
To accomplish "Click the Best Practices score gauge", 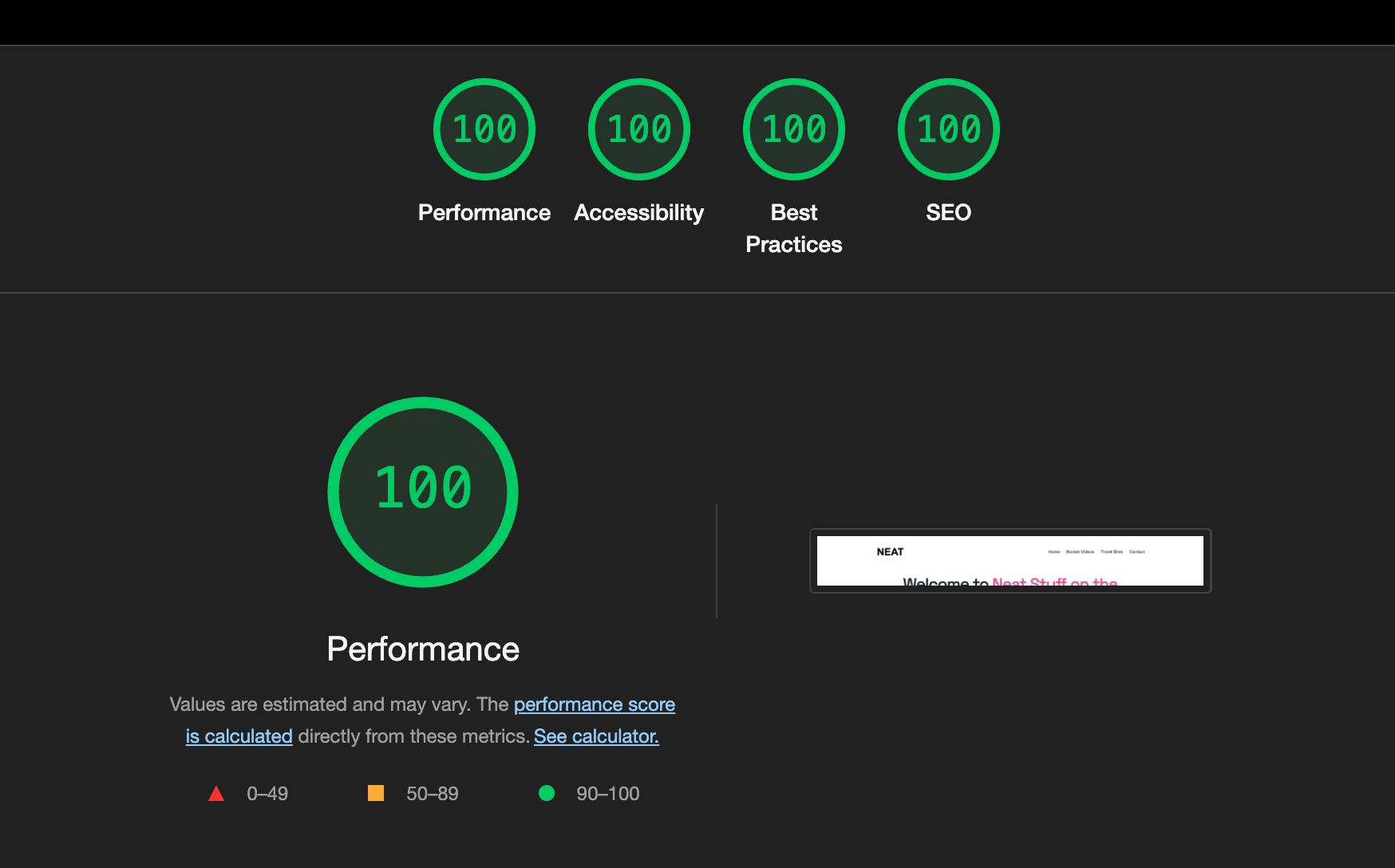I will click(x=793, y=130).
